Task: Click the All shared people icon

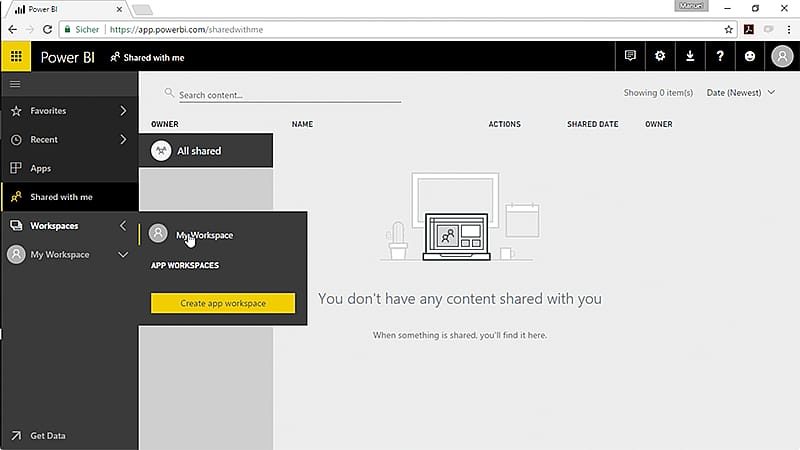Action: pos(161,151)
